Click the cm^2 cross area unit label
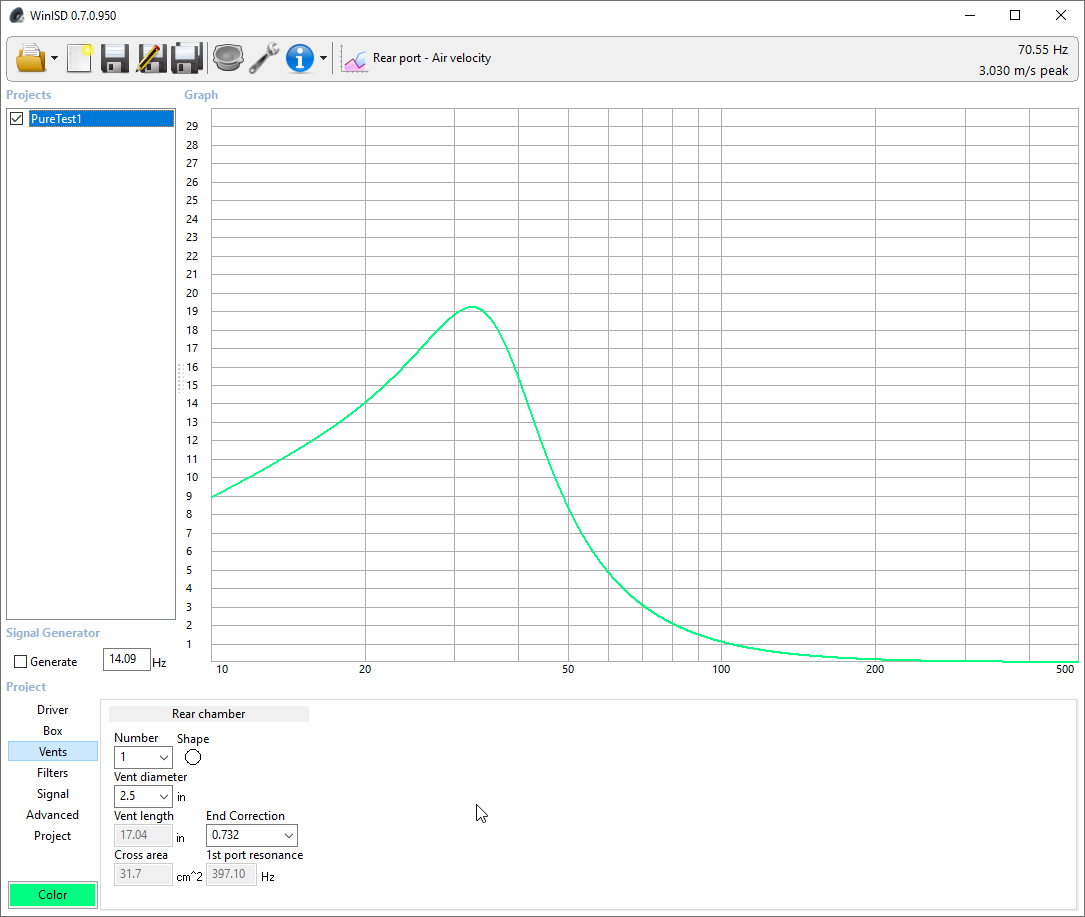 pyautogui.click(x=190, y=877)
